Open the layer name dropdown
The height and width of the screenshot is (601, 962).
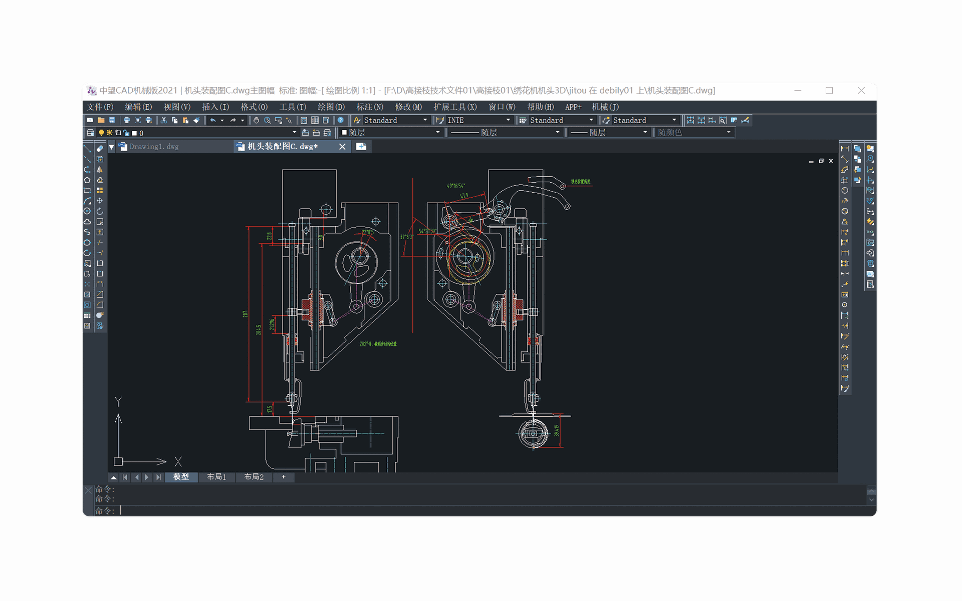tap(294, 132)
